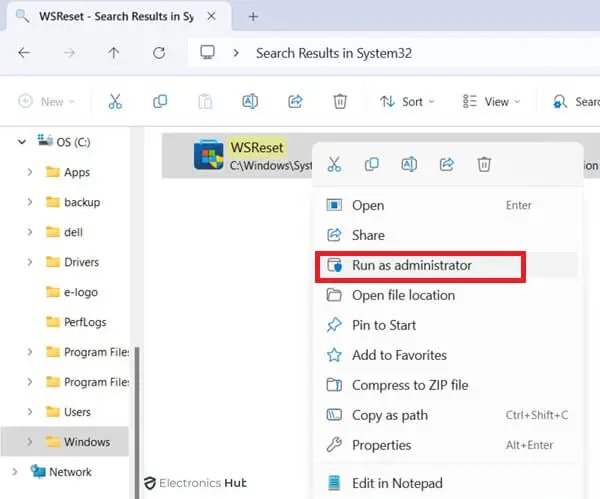Click the Delete trash icon in context menu
600x499 pixels.
[484, 165]
